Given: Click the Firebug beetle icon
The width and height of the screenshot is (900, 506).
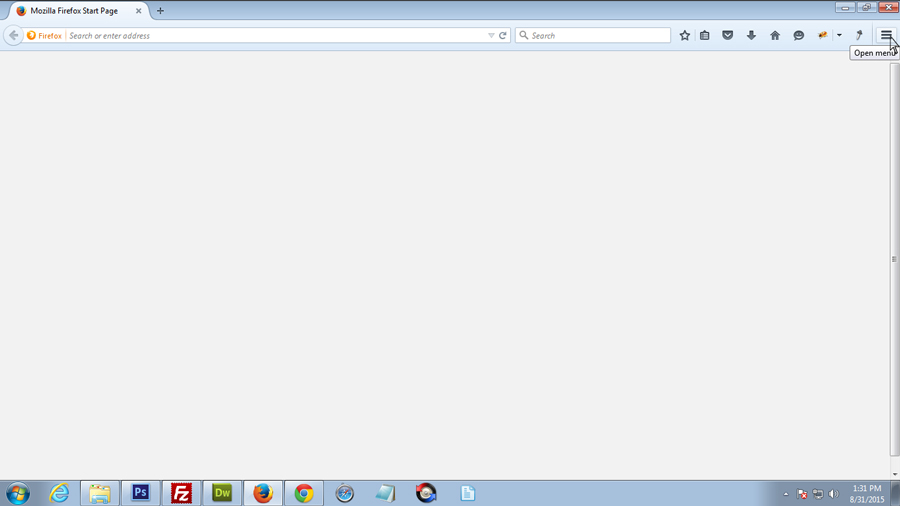Looking at the screenshot, I should click(823, 36).
